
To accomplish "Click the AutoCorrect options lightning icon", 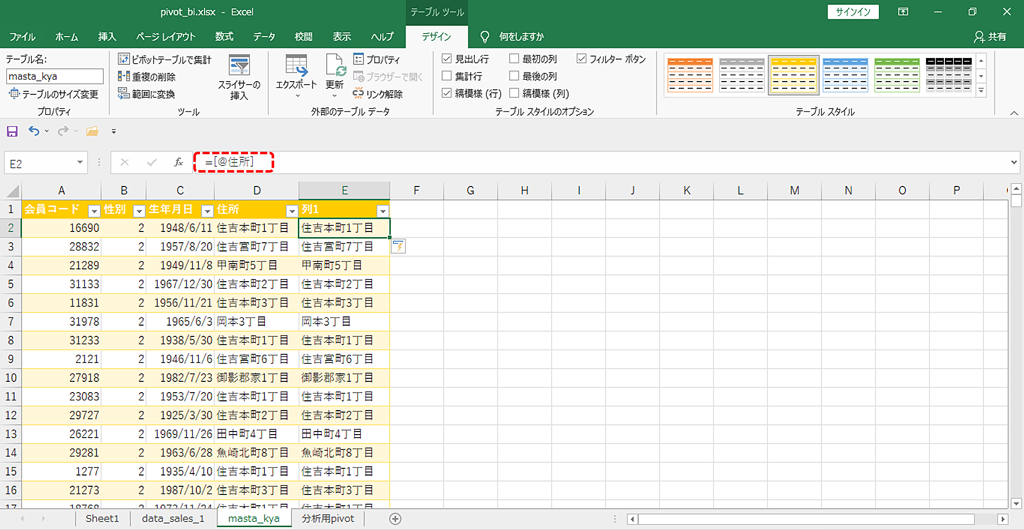I will pyautogui.click(x=398, y=246).
